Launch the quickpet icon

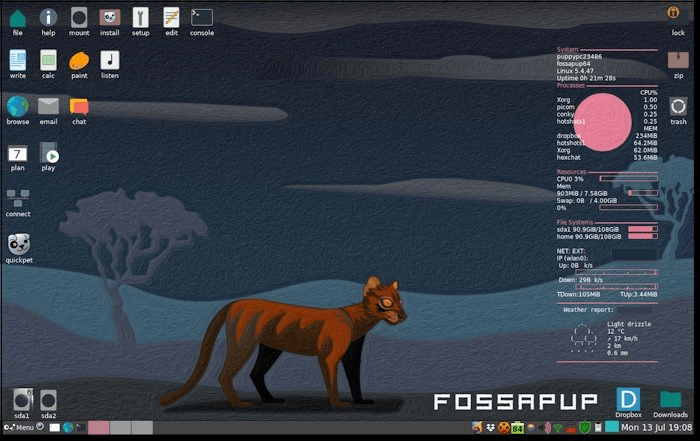click(x=19, y=244)
